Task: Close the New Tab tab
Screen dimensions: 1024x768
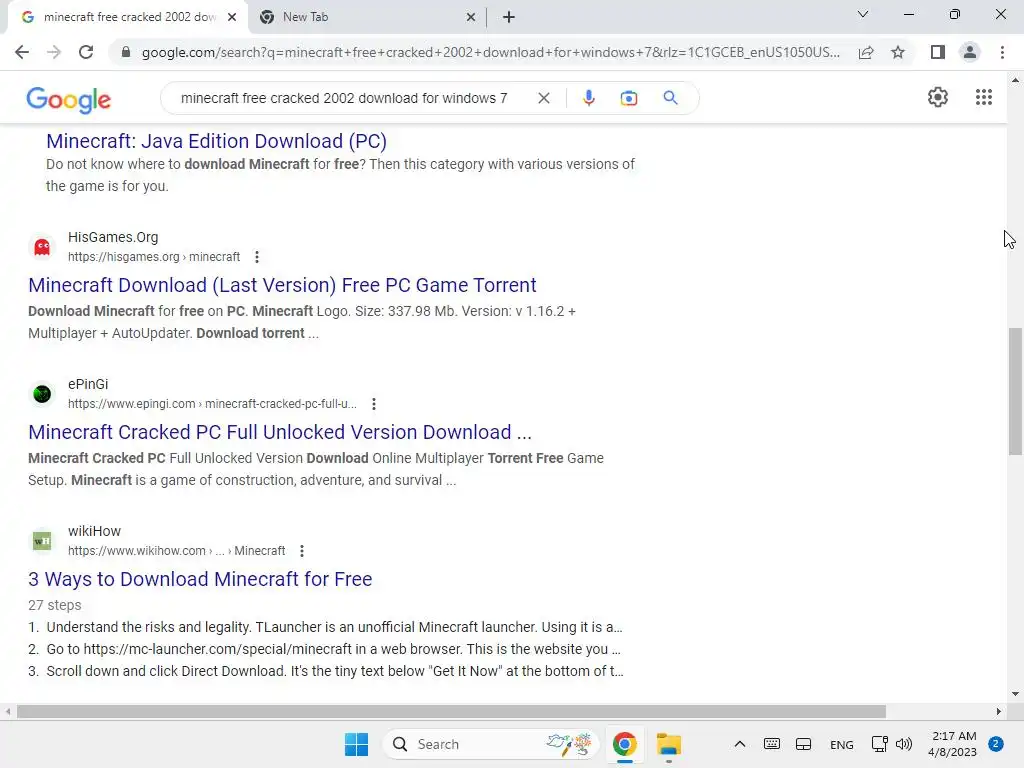Action: (x=471, y=17)
